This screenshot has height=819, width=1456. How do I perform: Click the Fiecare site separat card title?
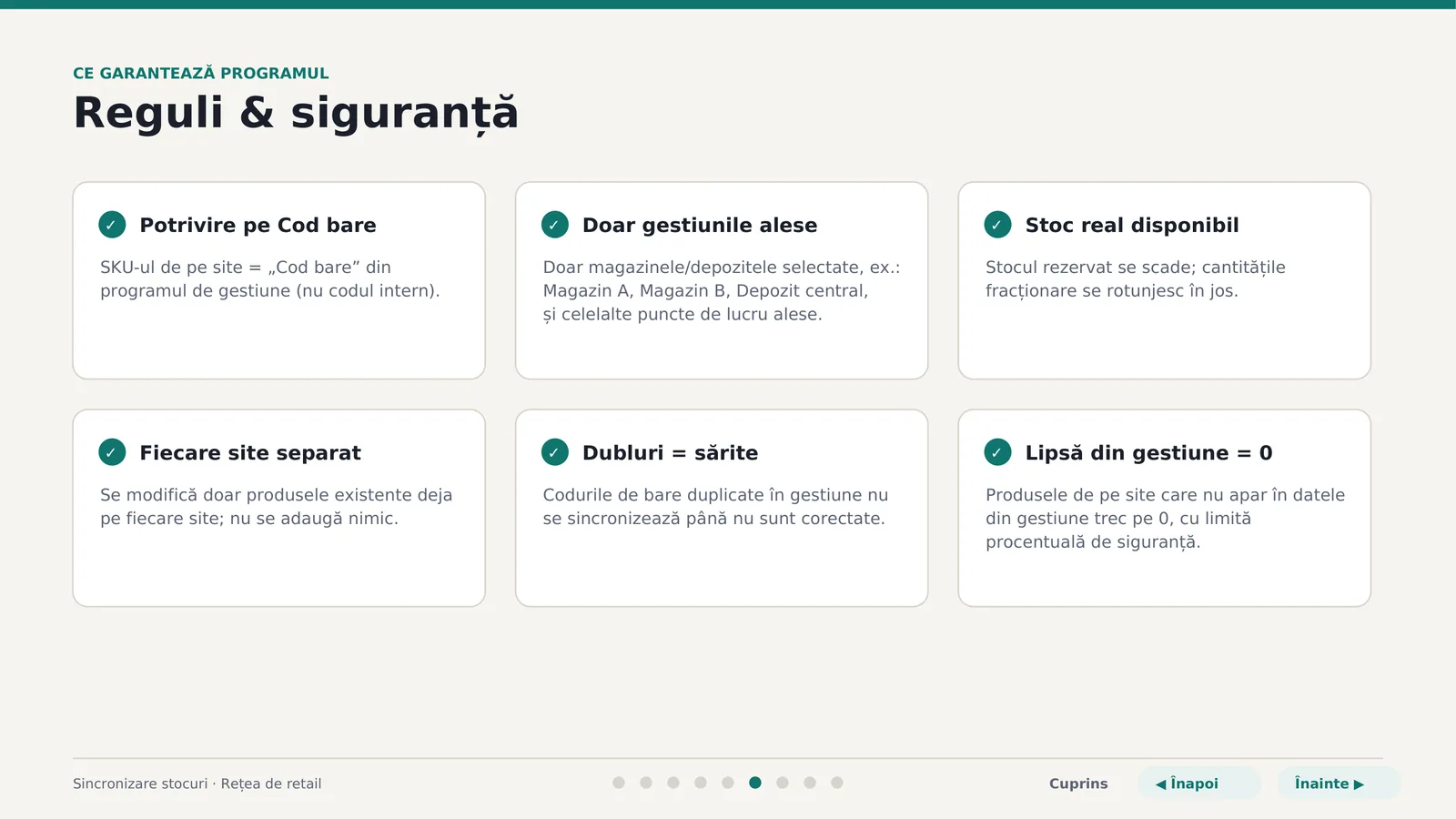tap(250, 453)
